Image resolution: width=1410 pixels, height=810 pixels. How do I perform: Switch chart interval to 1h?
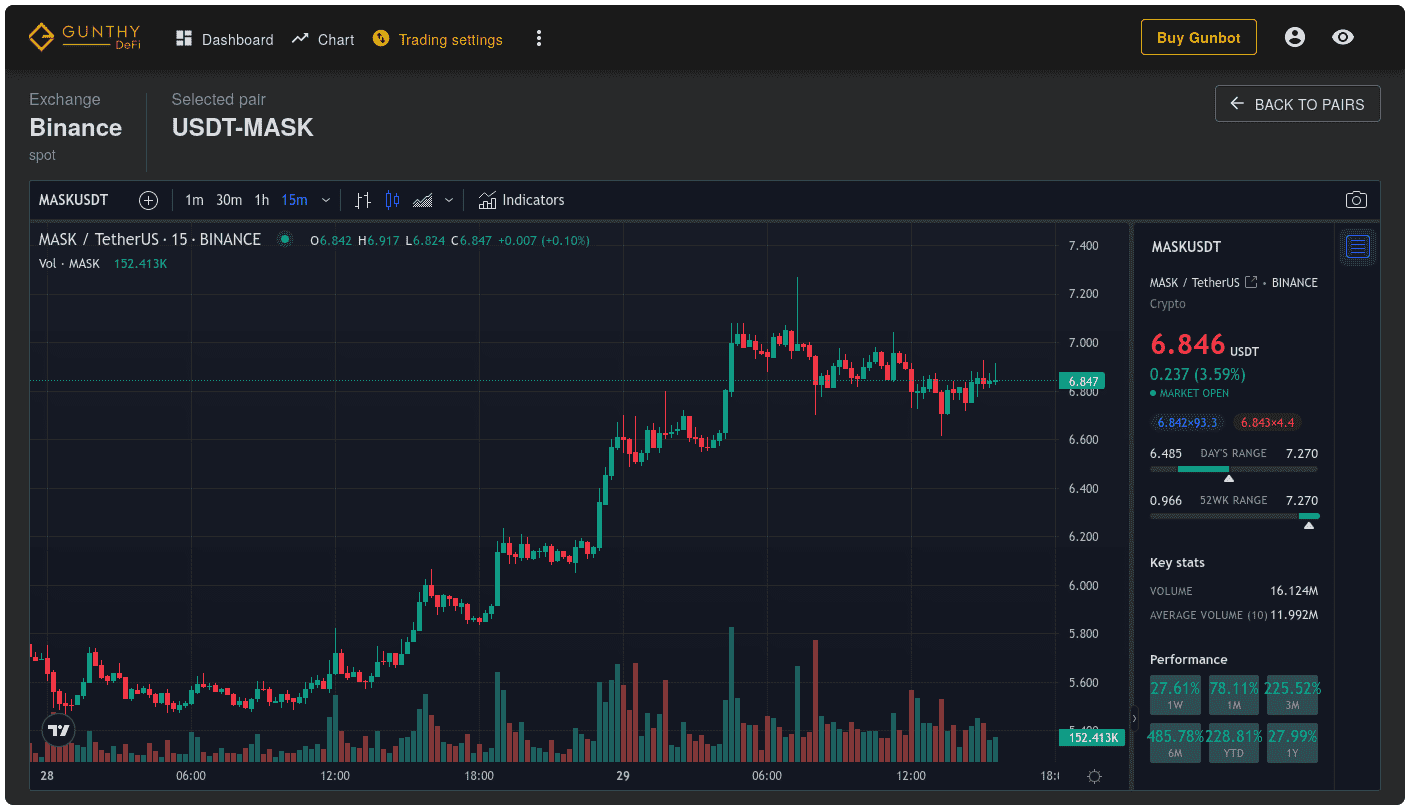[261, 200]
